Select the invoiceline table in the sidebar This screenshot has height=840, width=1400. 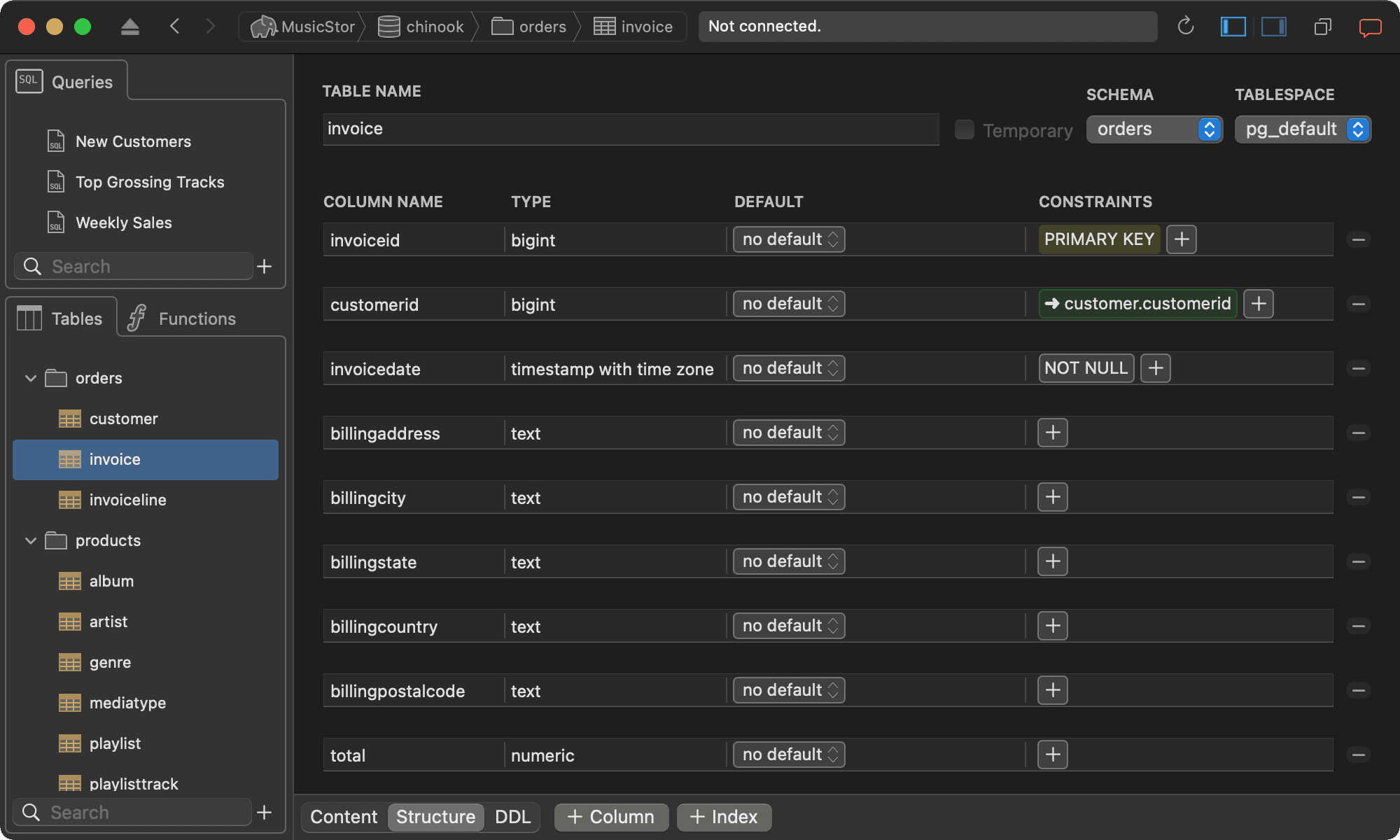127,499
